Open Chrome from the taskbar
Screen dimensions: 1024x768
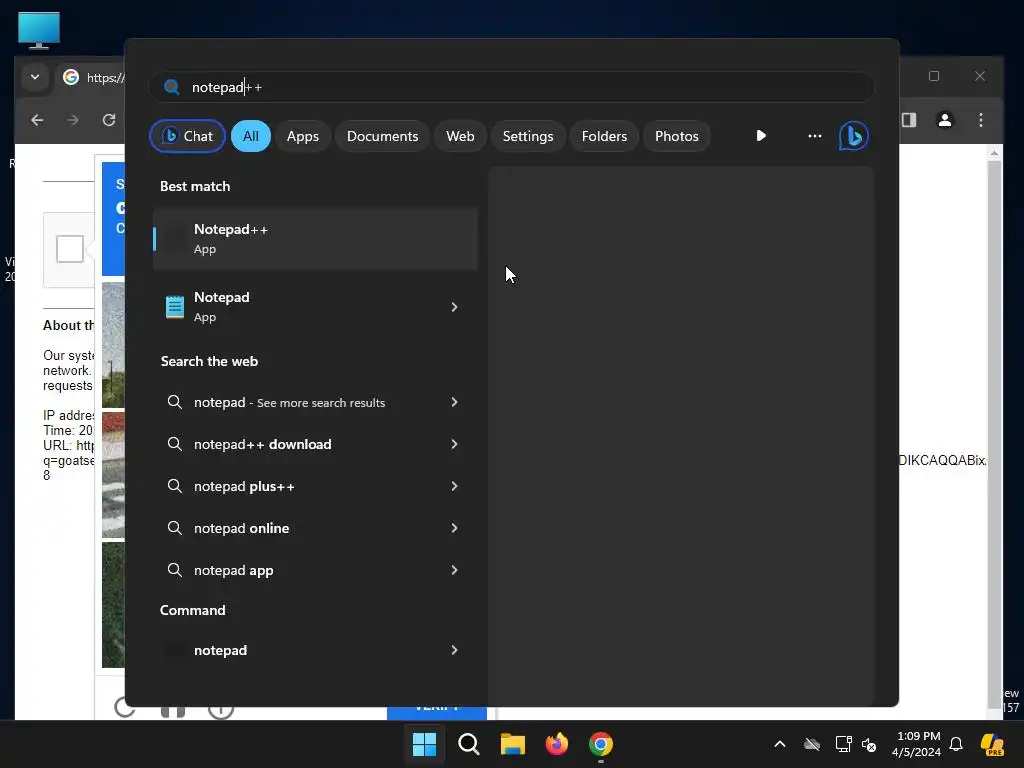coord(601,744)
